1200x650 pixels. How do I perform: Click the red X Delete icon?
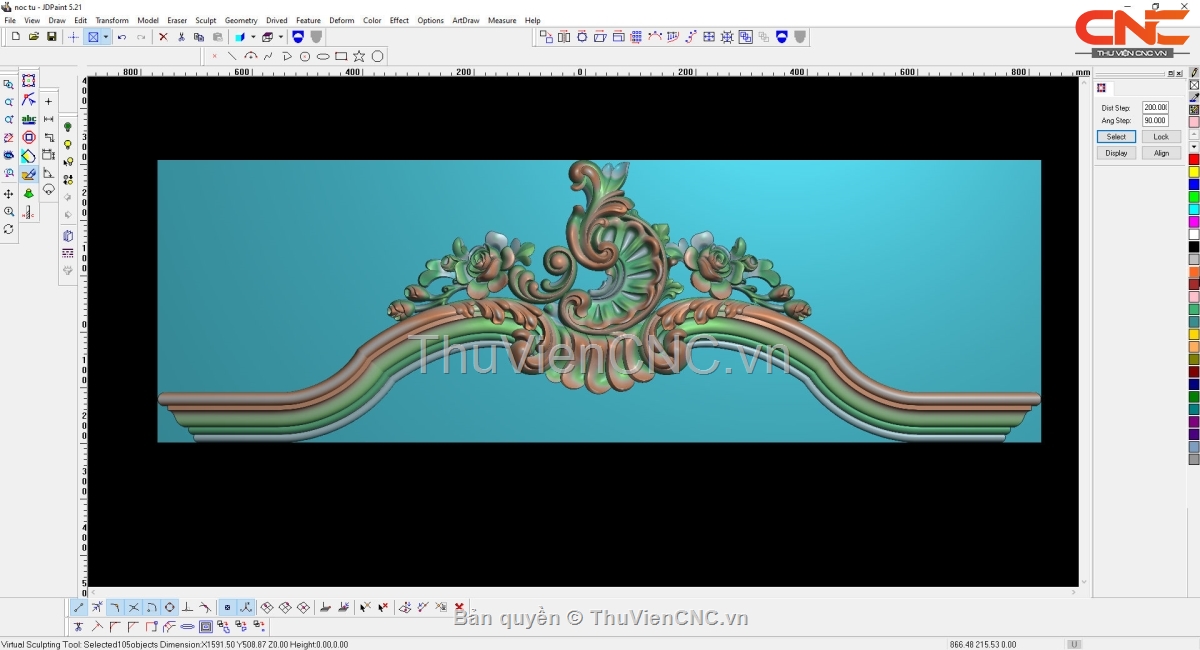[x=163, y=37]
